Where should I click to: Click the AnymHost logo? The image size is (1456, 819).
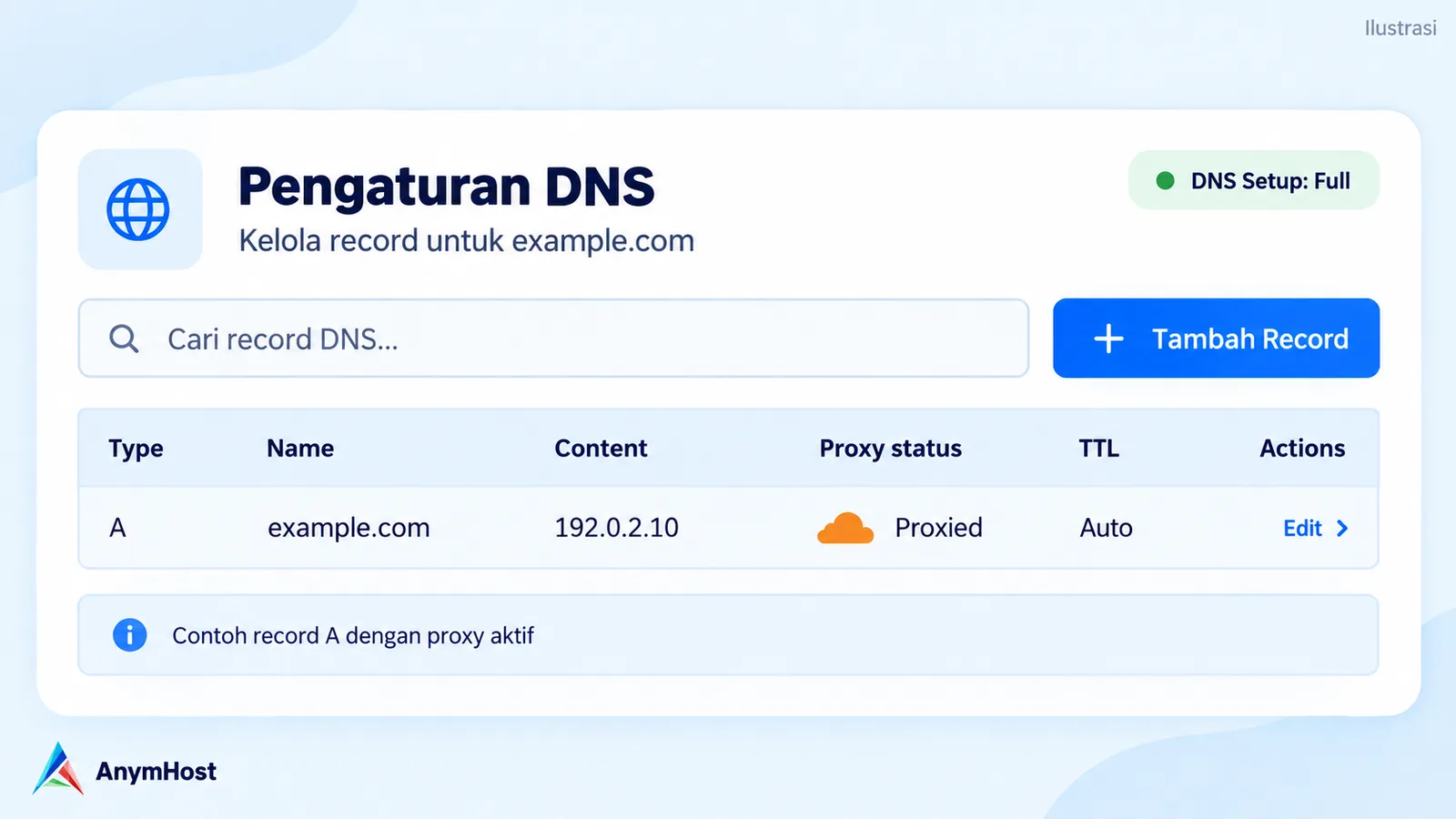coord(58,769)
